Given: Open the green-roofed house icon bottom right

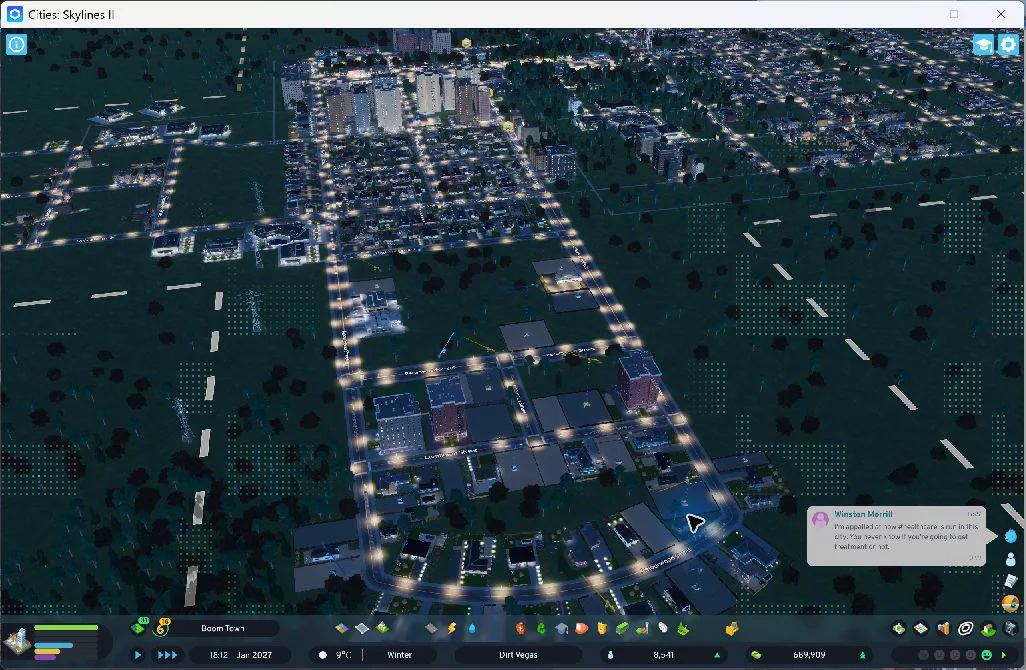Looking at the screenshot, I should point(987,629).
